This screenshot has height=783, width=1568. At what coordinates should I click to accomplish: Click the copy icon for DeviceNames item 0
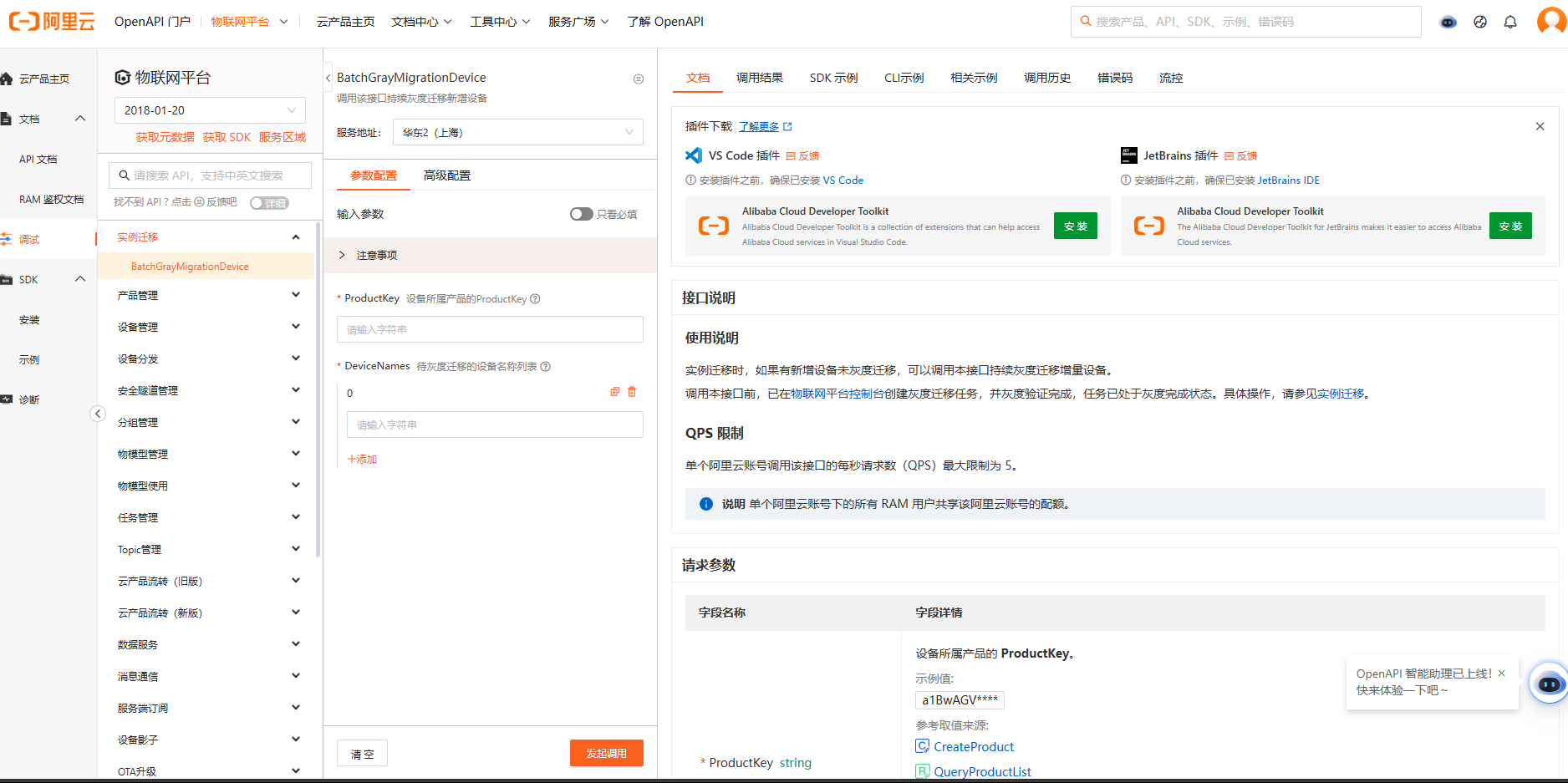point(615,392)
